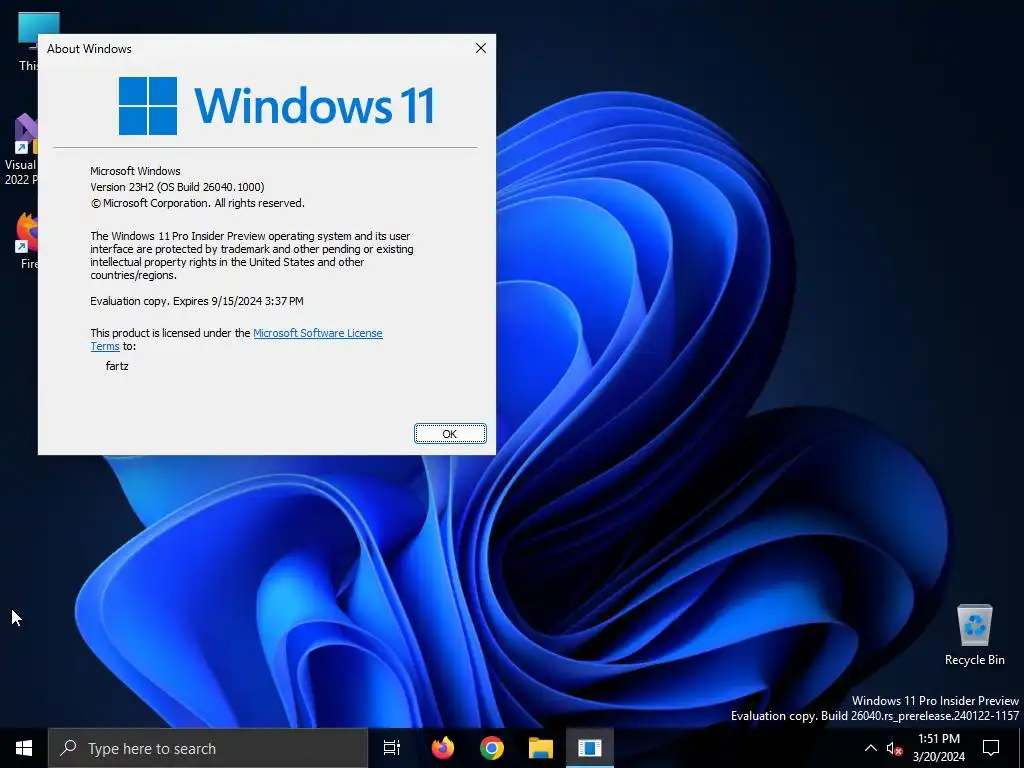
Task: Click the Type here to search box
Action: [x=208, y=748]
